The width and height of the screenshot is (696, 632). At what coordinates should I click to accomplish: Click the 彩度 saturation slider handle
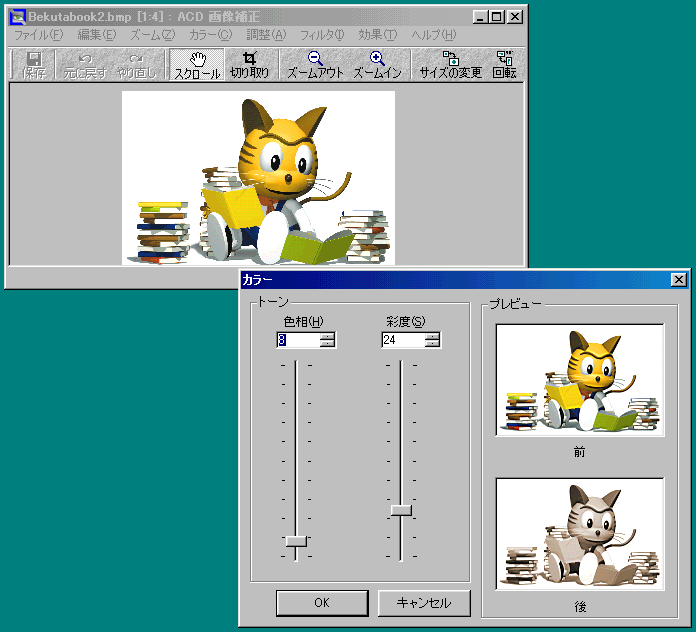click(401, 510)
